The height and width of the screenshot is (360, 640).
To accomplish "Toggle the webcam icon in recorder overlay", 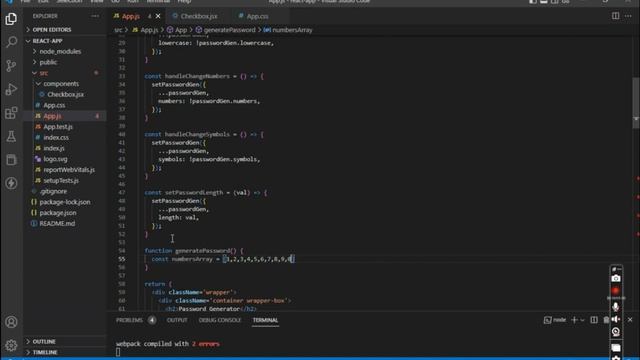I will click(616, 332).
